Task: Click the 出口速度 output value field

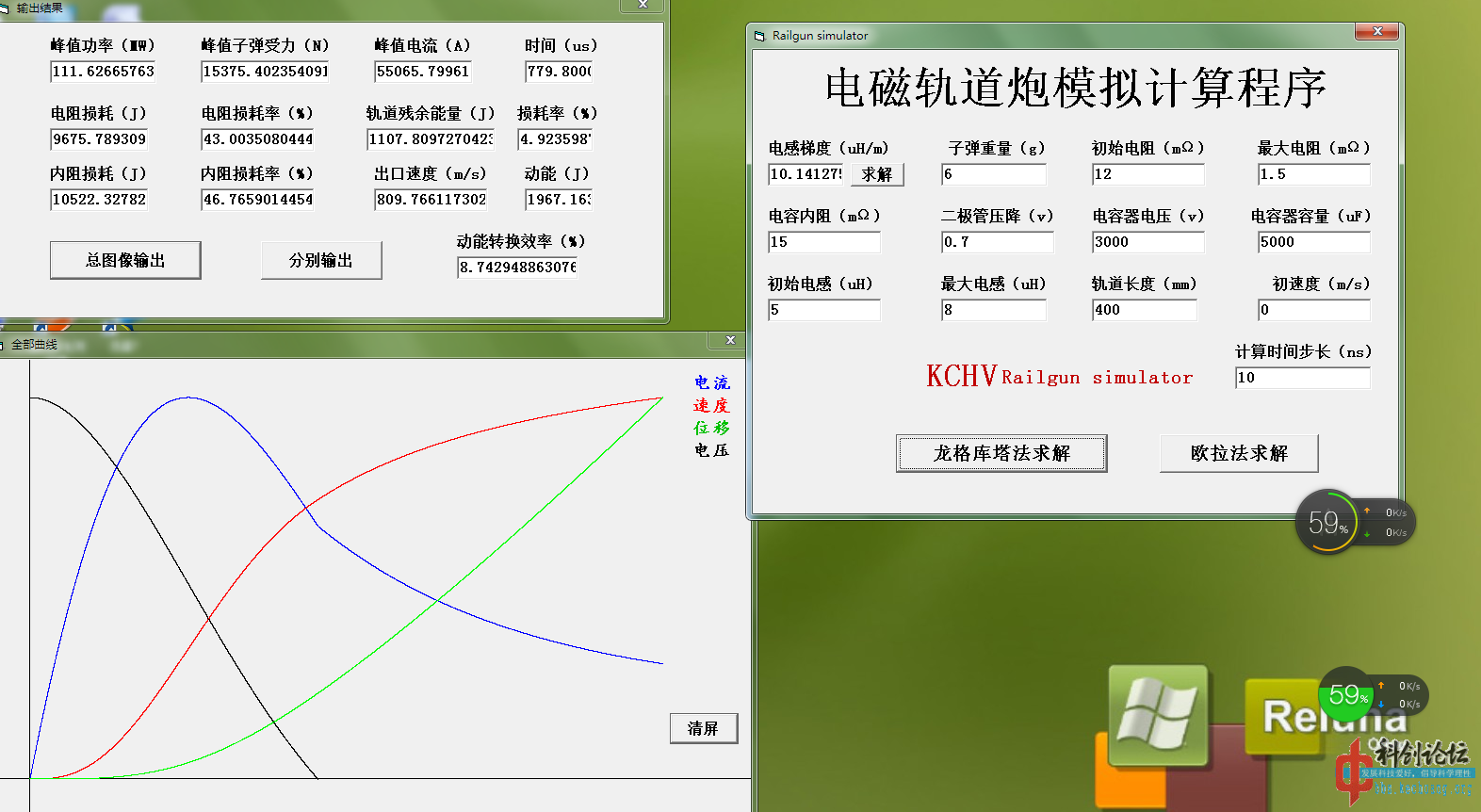Action: point(431,200)
